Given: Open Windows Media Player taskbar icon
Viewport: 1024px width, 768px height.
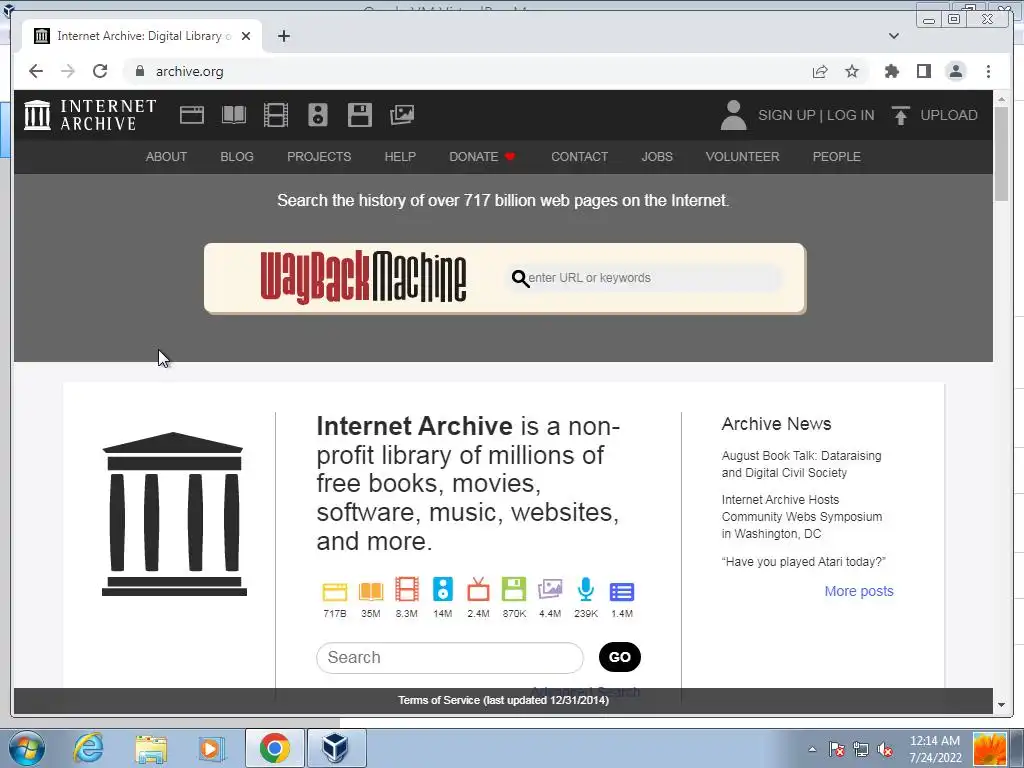Looking at the screenshot, I should pos(210,749).
